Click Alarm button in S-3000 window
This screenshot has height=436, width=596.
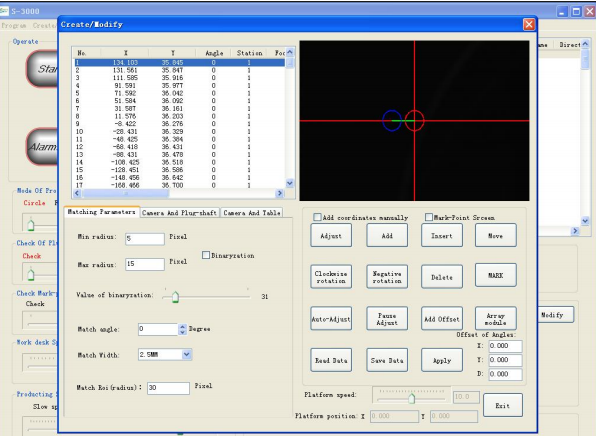coord(43,147)
